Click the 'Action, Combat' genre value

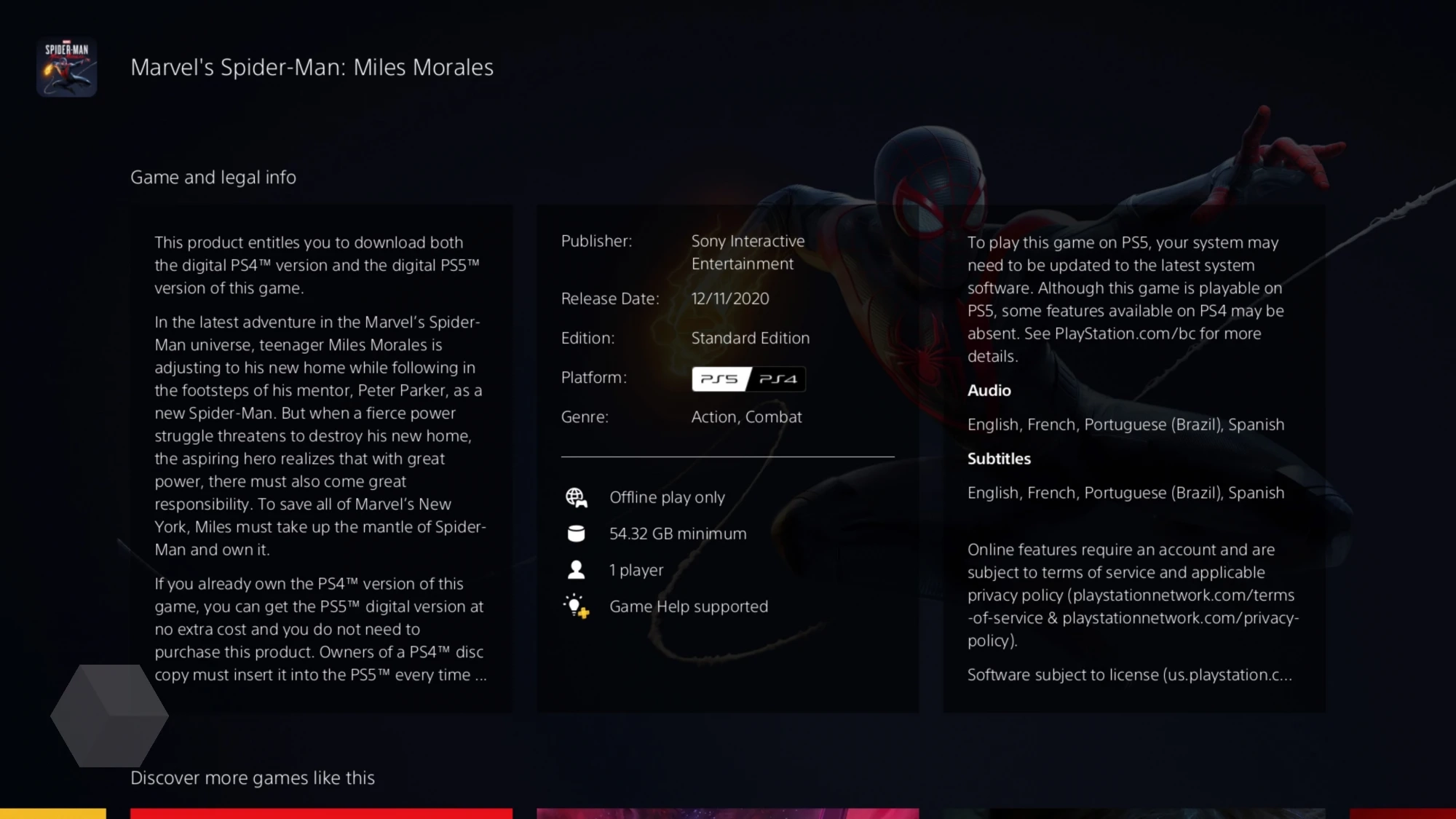coord(746,416)
